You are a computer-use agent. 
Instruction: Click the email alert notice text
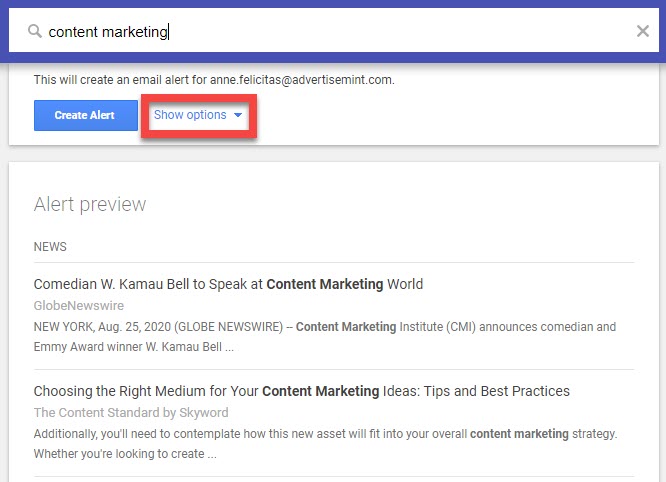coord(214,79)
